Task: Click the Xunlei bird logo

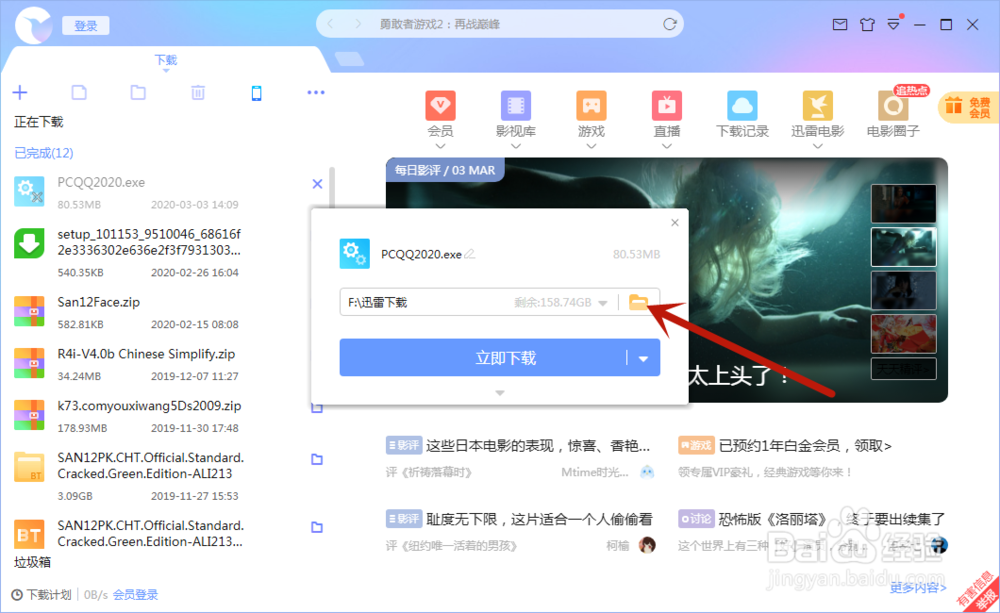Action: point(33,26)
